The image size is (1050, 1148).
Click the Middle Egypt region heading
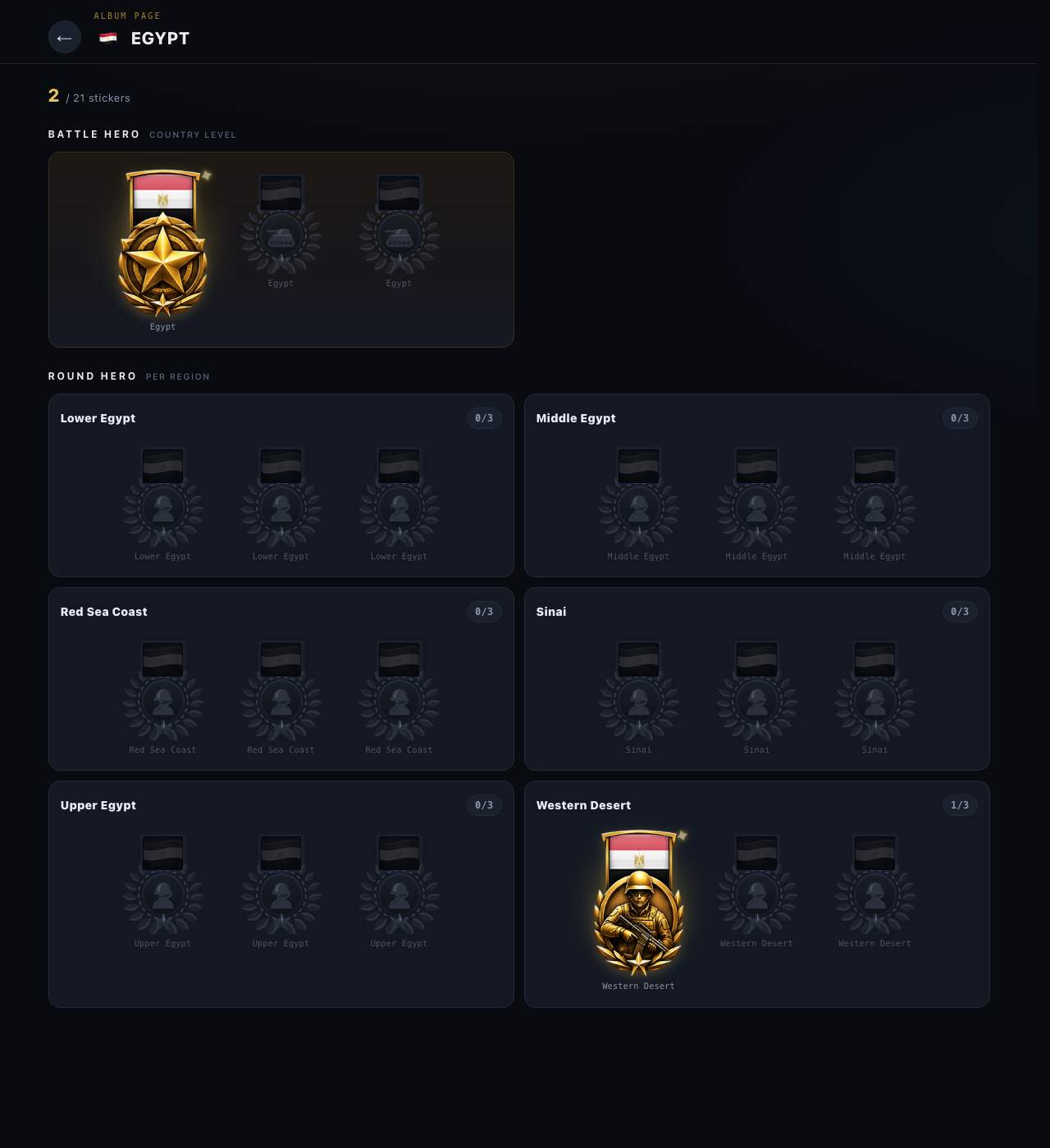coord(576,418)
